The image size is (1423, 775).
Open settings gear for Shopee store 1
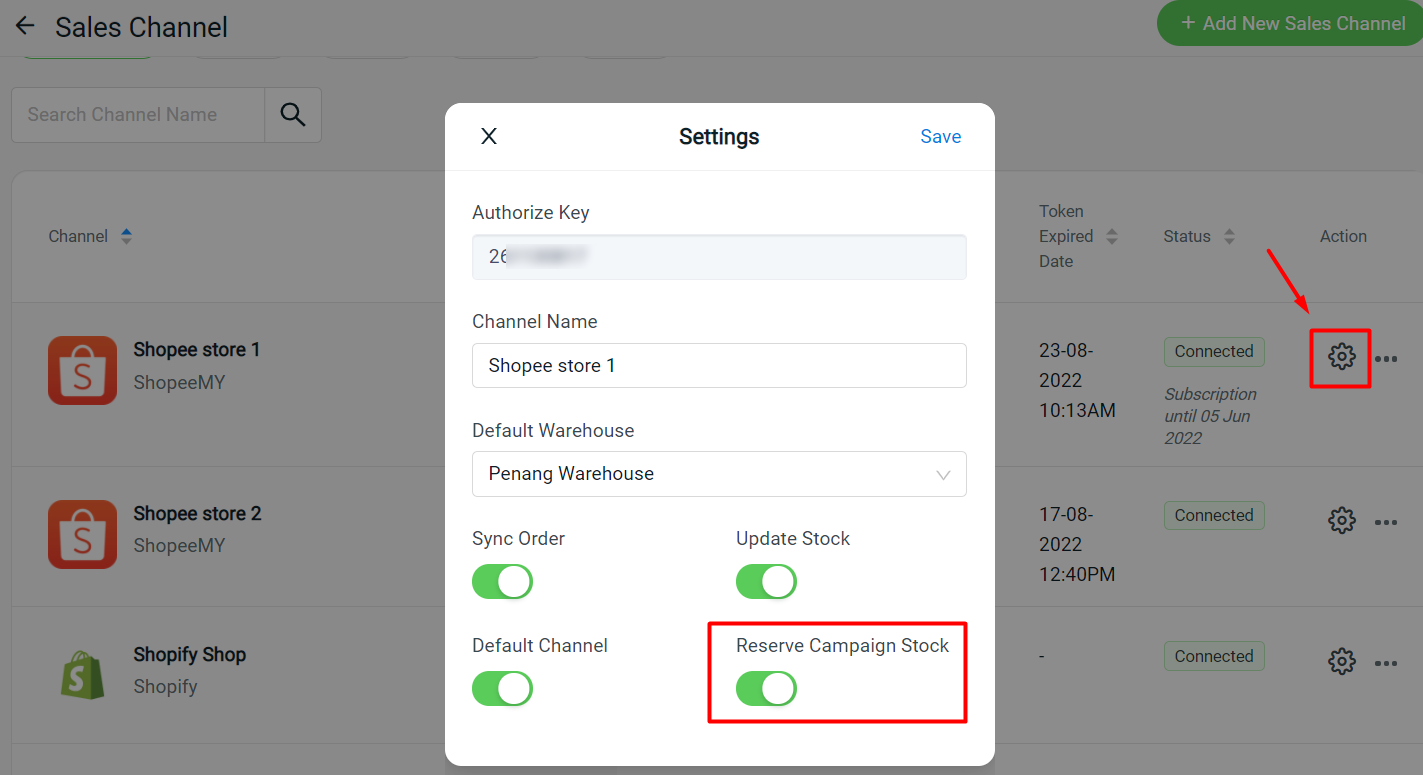[1341, 356]
